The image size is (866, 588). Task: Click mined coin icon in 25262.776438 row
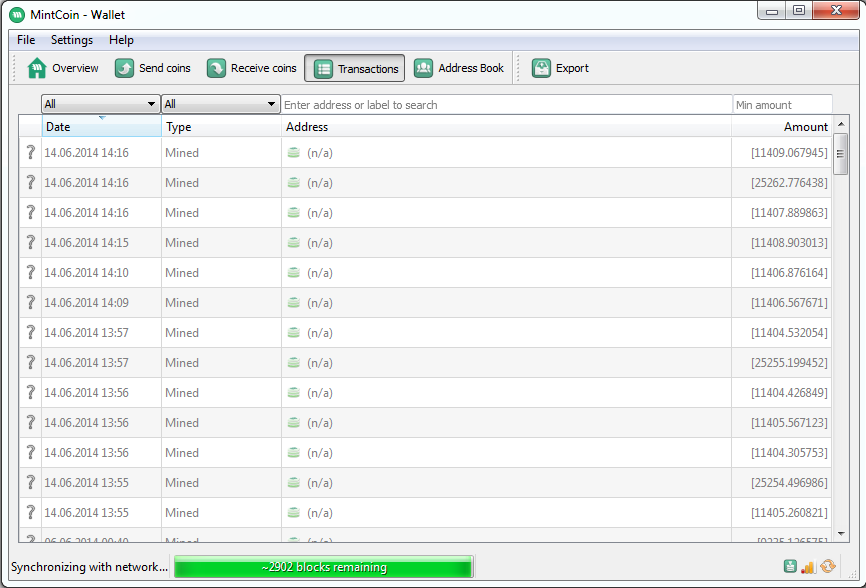pyautogui.click(x=294, y=182)
